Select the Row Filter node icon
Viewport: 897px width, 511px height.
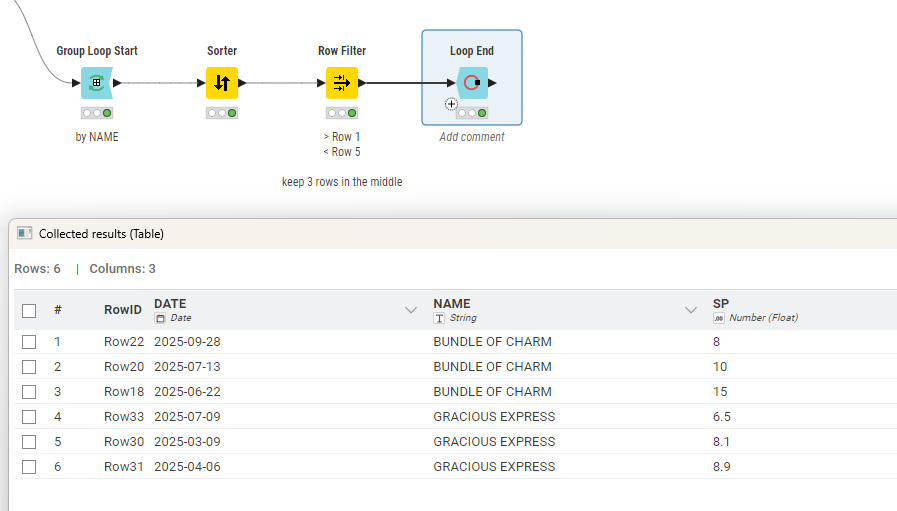[x=341, y=83]
